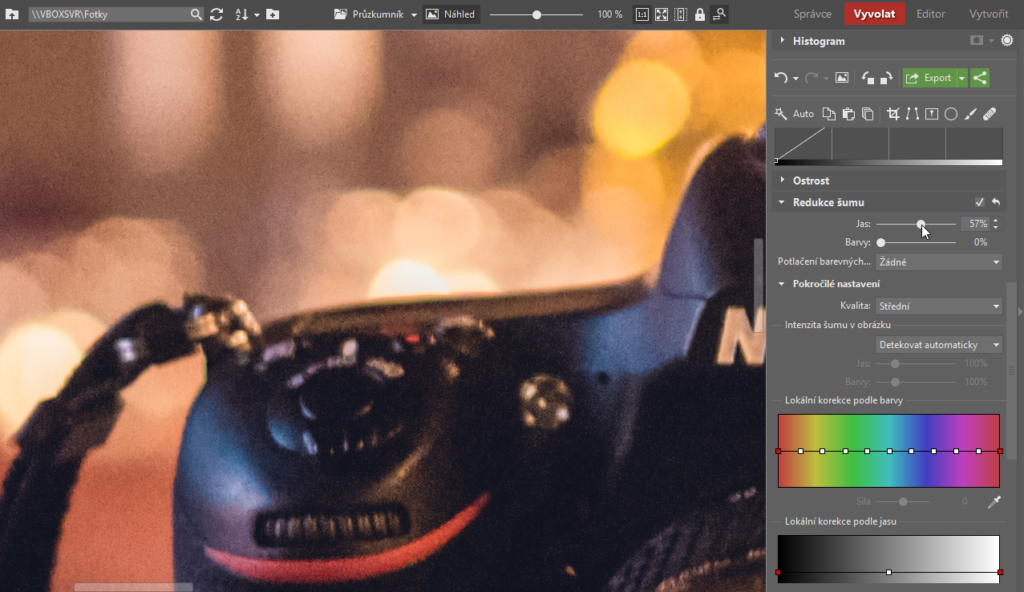1024x592 pixels.
Task: Open the A-Z sort options
Action: pos(242,14)
